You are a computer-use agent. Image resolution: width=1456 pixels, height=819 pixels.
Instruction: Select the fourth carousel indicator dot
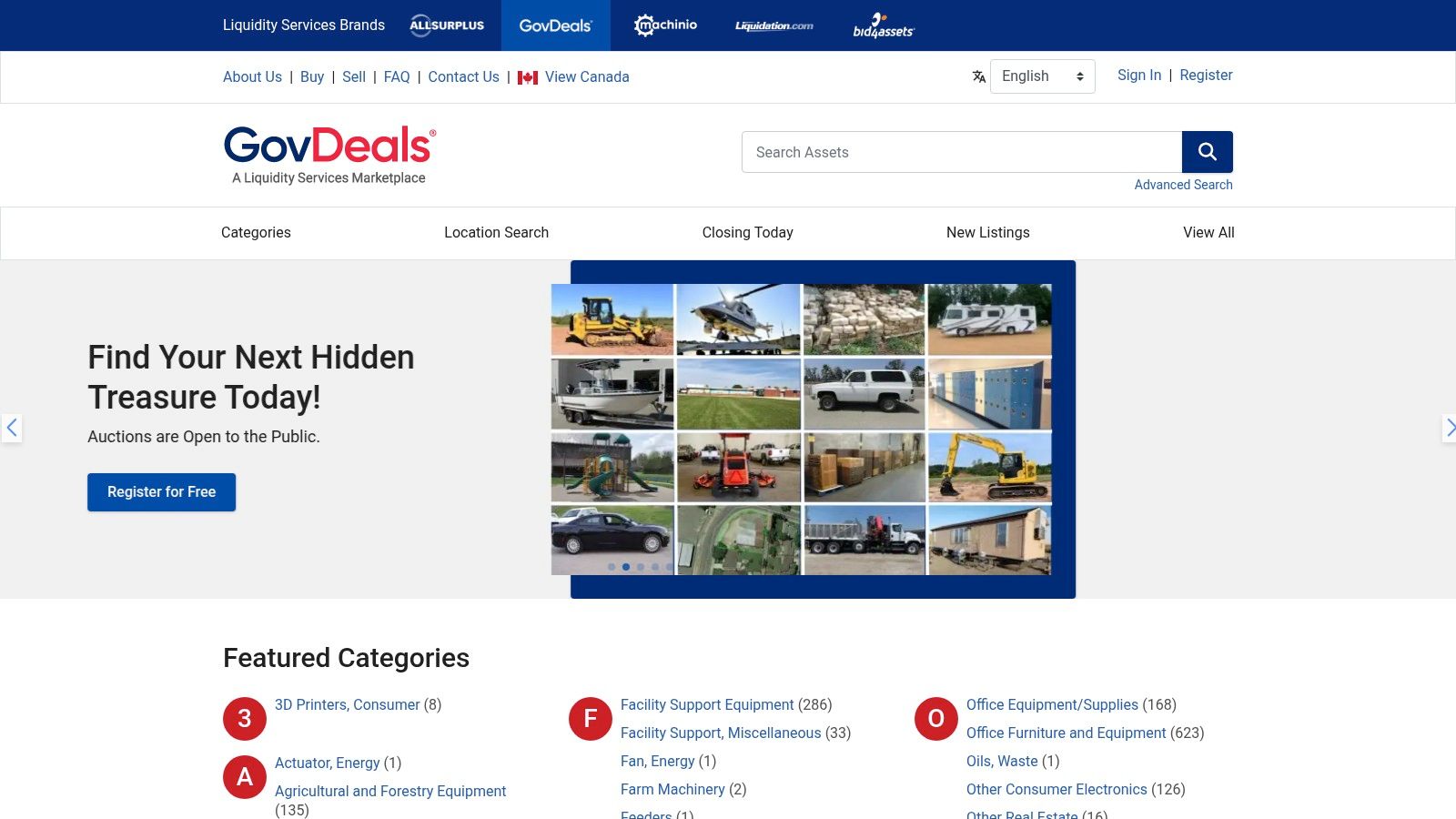tap(654, 566)
